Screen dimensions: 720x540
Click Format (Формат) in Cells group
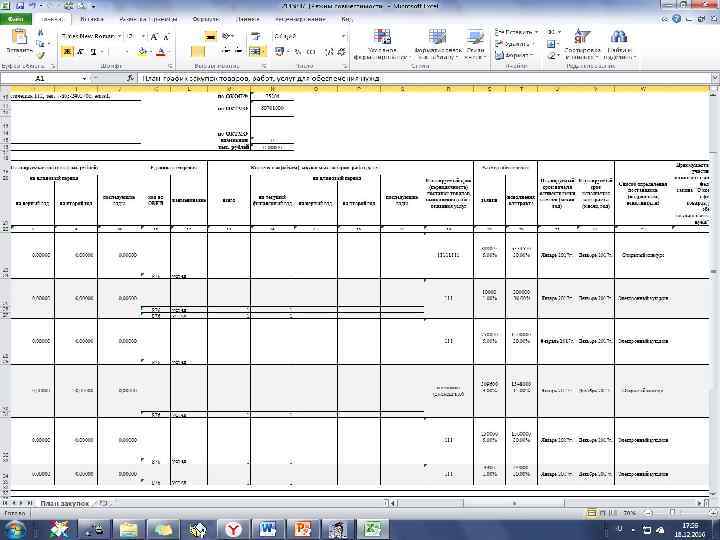[x=514, y=55]
